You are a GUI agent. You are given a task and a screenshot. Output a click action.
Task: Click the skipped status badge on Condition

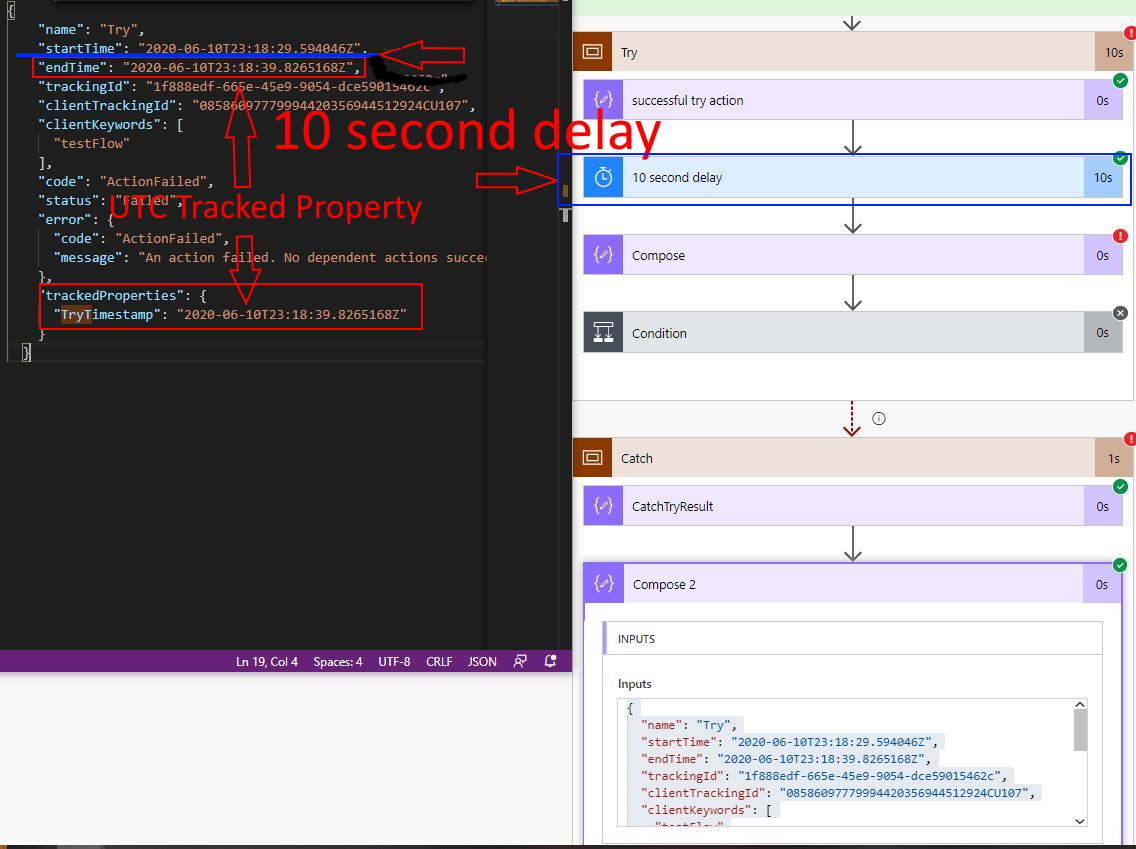[x=1120, y=313]
